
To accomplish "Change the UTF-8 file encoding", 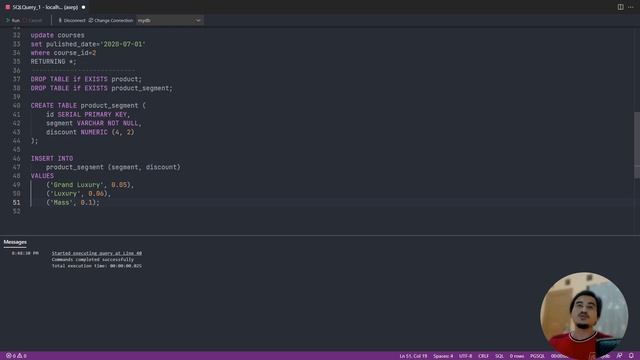I will tap(465, 356).
